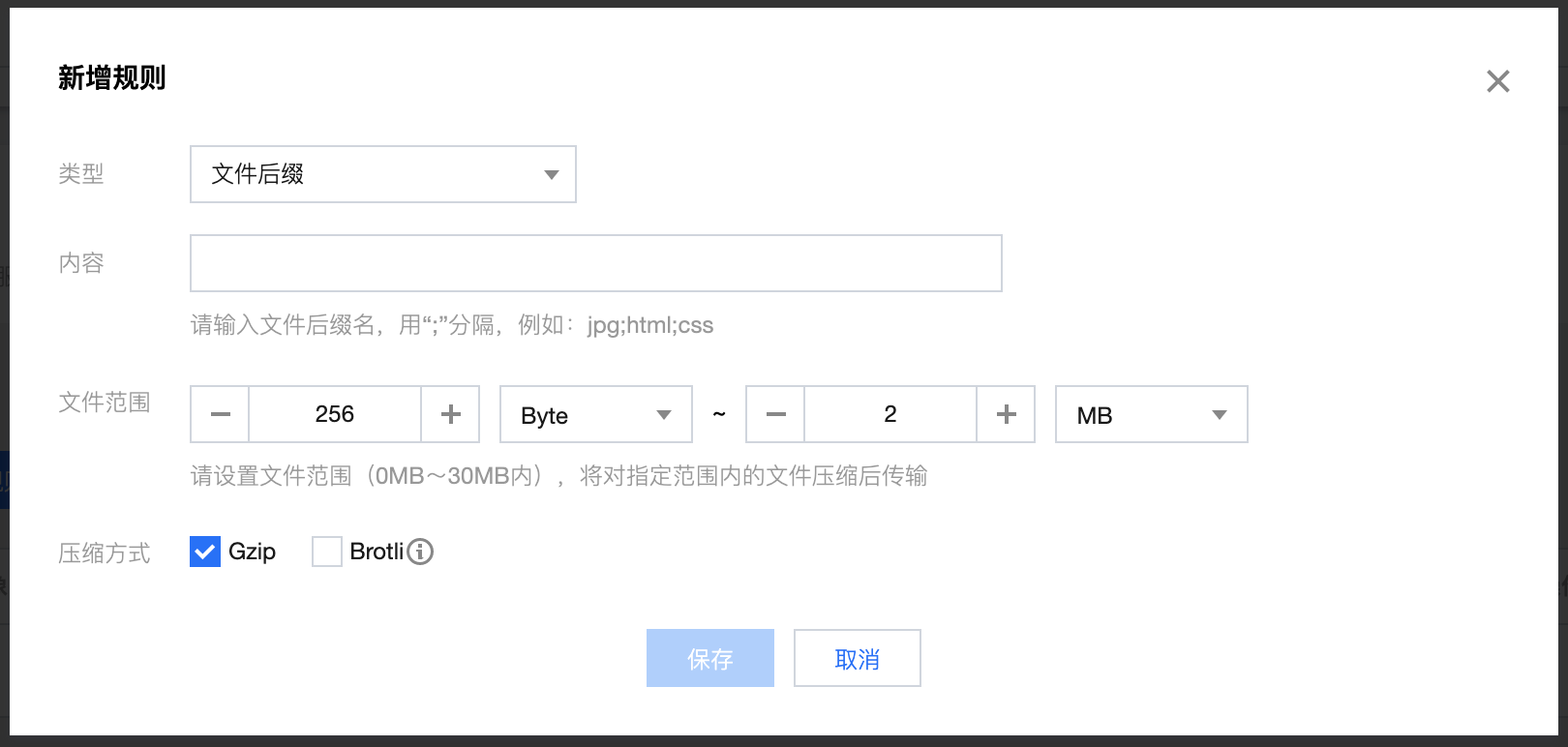The width and height of the screenshot is (1568, 747).
Task: Click the 文件范围 label
Action: (x=105, y=403)
